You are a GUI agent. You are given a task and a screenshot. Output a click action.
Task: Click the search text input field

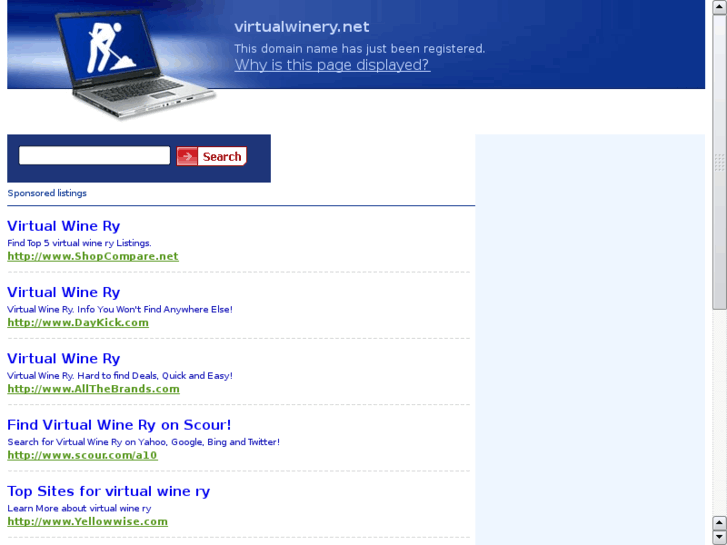(94, 155)
